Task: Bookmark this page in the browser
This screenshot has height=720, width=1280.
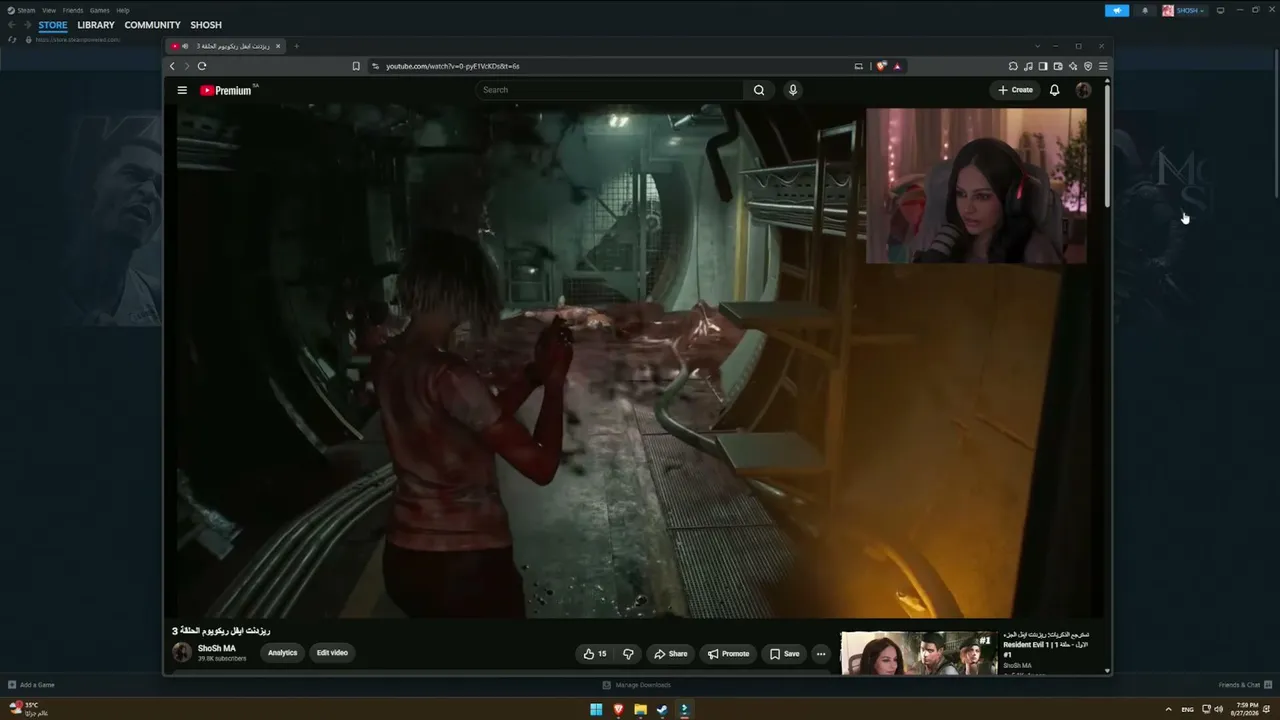Action: click(356, 66)
